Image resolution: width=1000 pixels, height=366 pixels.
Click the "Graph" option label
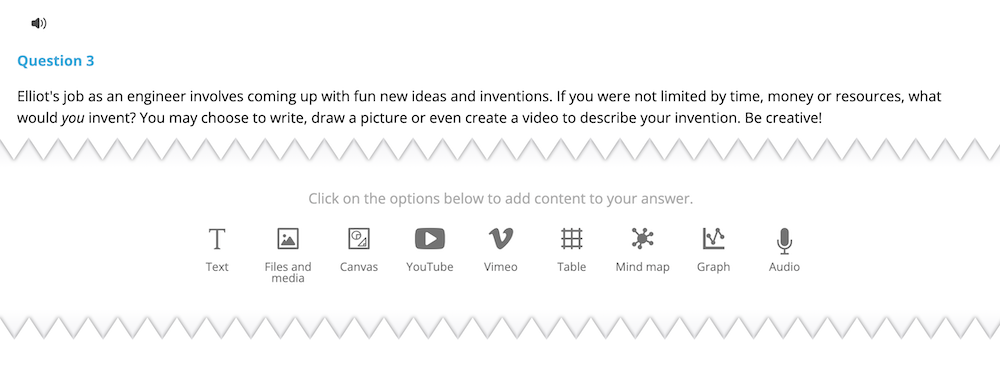(x=713, y=267)
